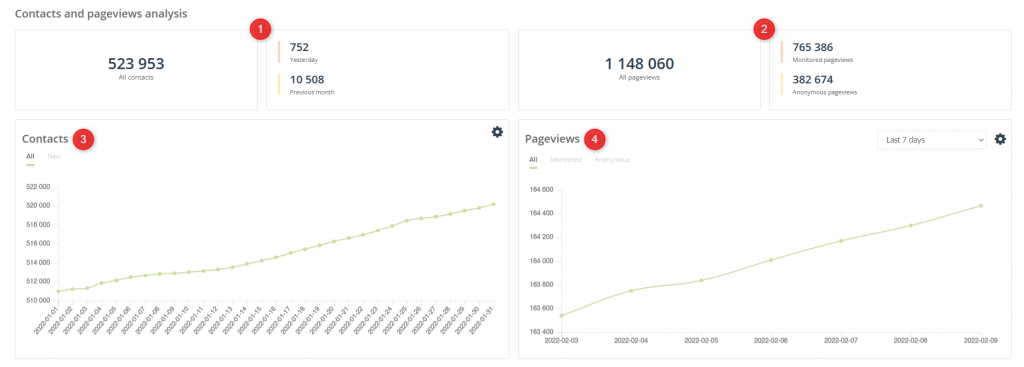Select the All tab in Pageviews chart

tap(534, 159)
